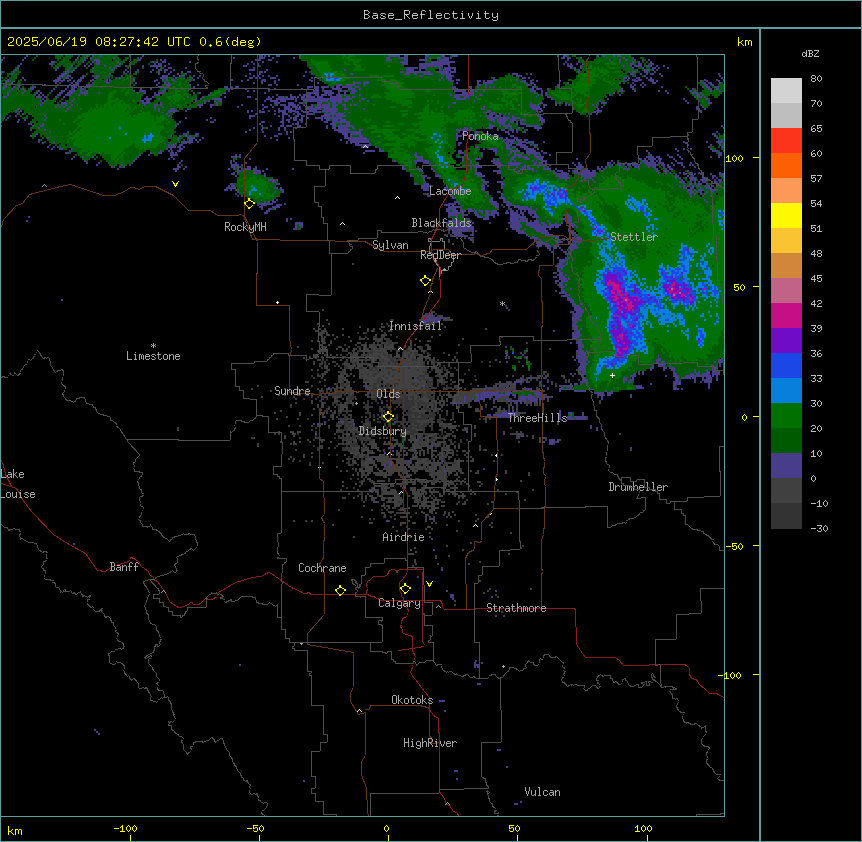Click the Airdrie city label
This screenshot has width=862, height=842.
tap(403, 537)
